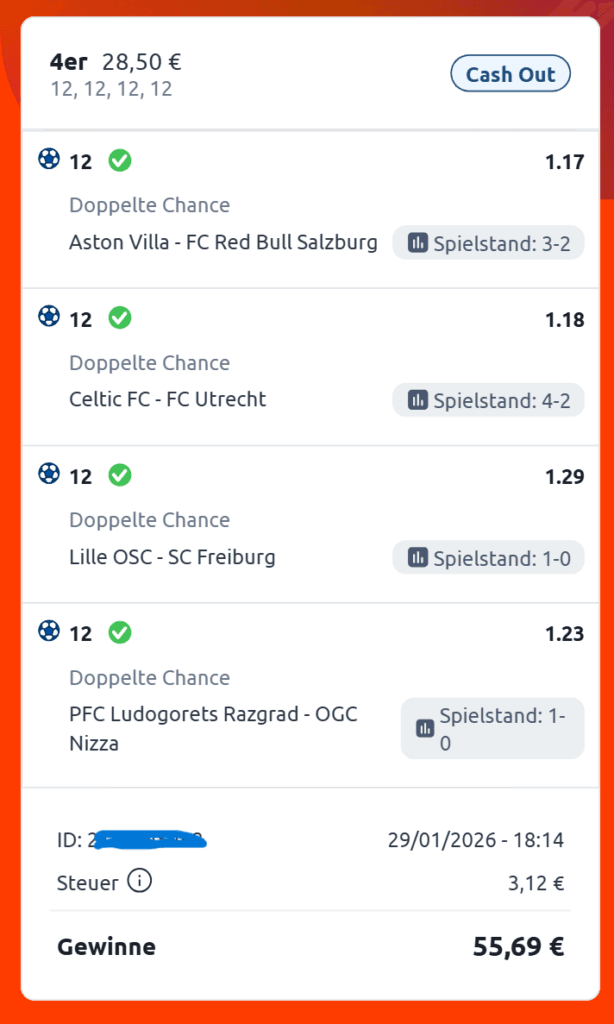This screenshot has height=1024, width=614.
Task: Select the Aston Villa - FC Red Bull Salzburg match
Action: (x=223, y=242)
